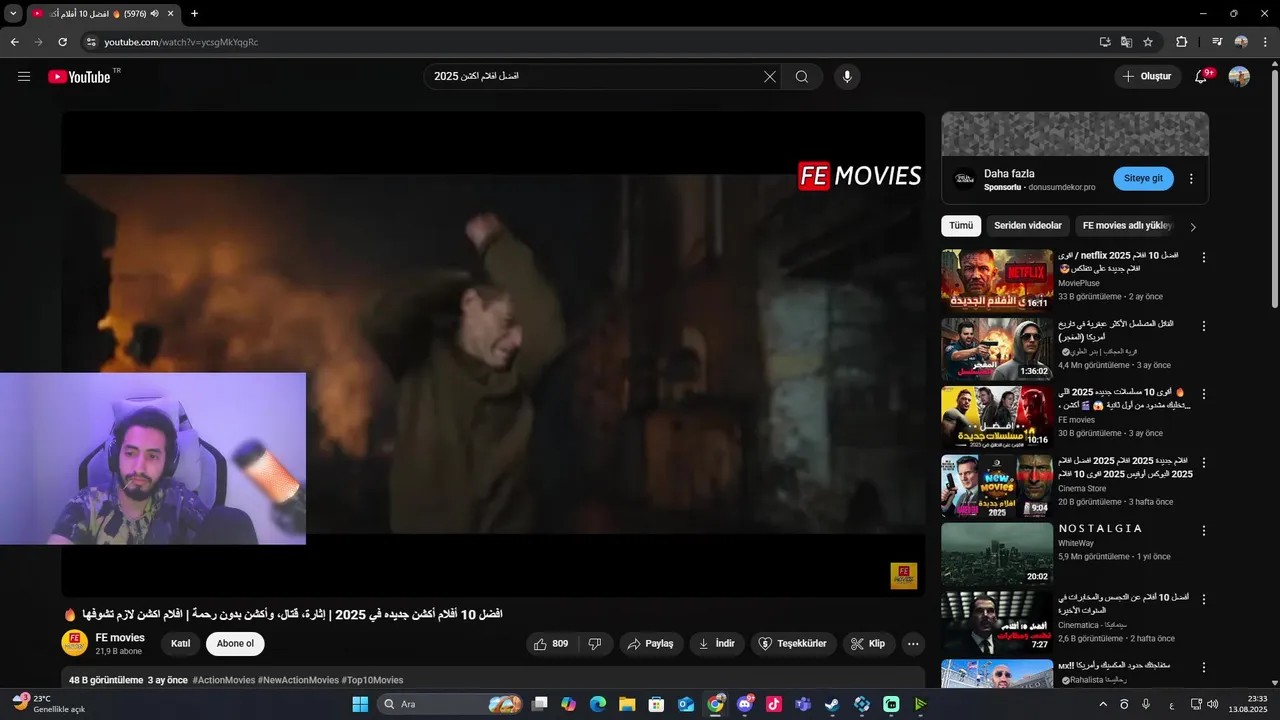The height and width of the screenshot is (720, 1280).
Task: Open site information icon in address bar
Action: click(x=90, y=42)
